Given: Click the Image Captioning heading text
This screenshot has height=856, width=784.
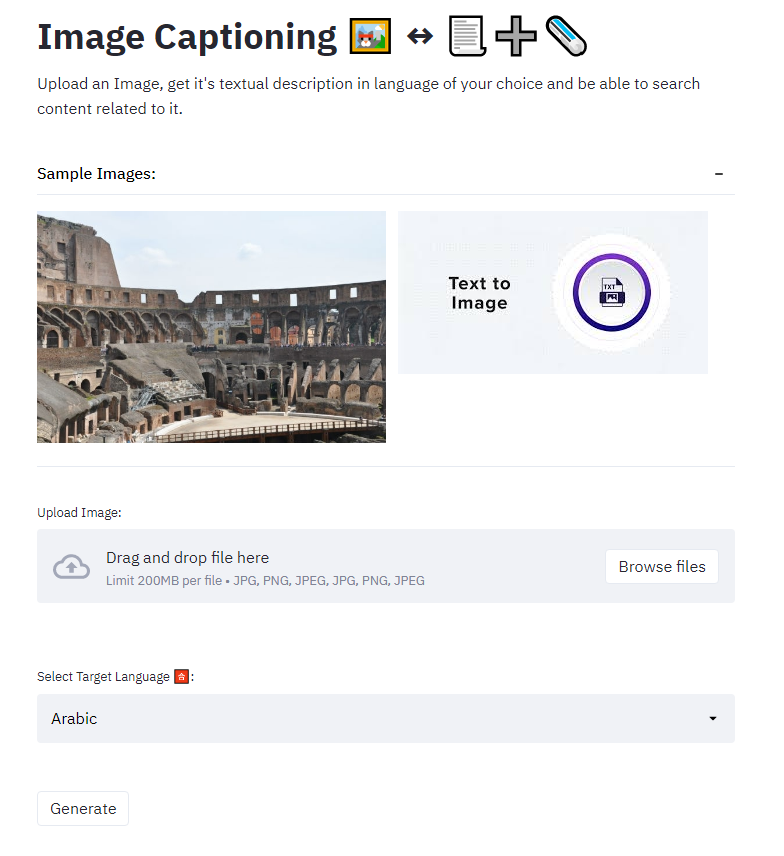Looking at the screenshot, I should (x=187, y=37).
